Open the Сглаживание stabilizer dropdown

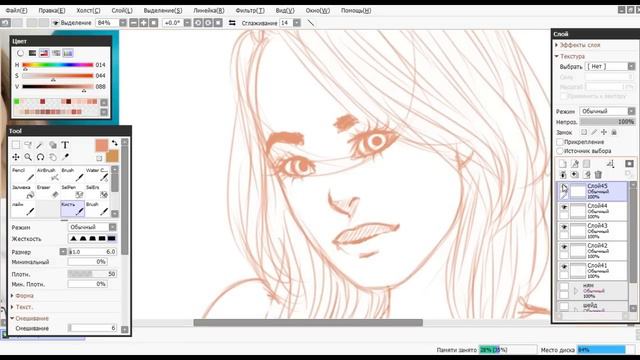pos(297,23)
